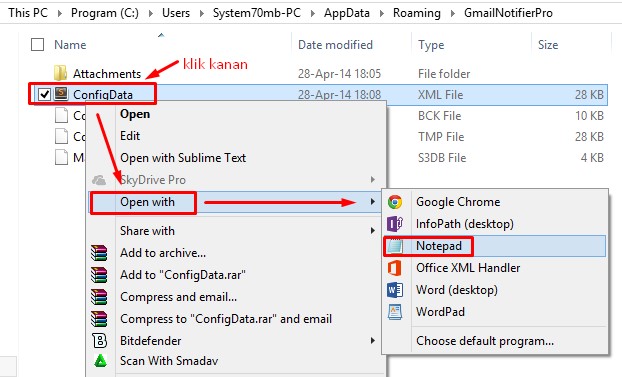622x377 pixels.
Task: Click WinRAR icon beside Compress and email
Action: pyautogui.click(x=99, y=297)
